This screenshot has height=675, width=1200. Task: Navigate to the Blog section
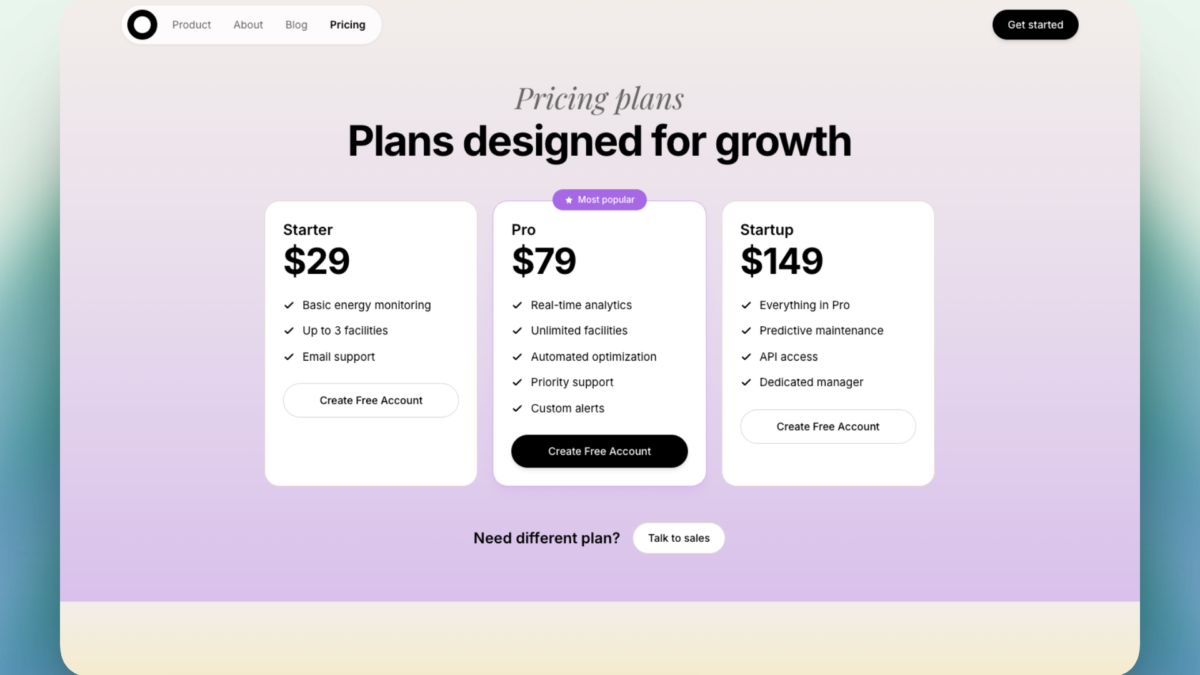(x=296, y=24)
